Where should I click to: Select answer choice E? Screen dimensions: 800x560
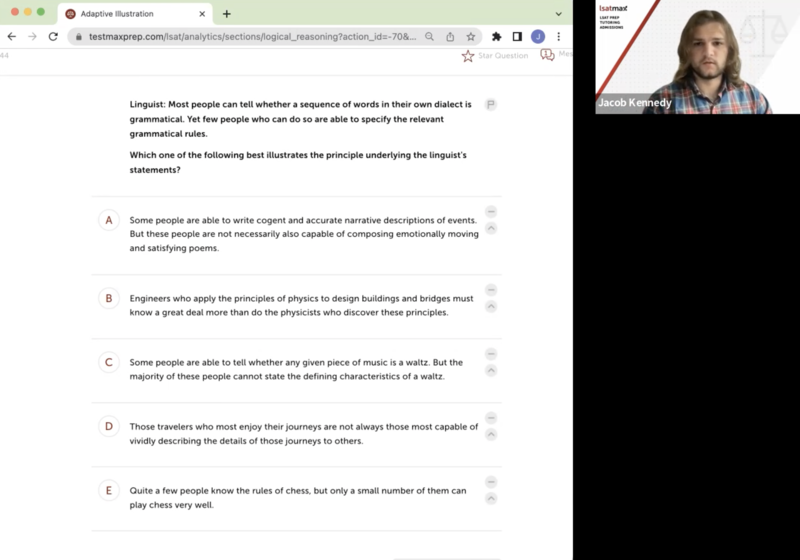109,490
